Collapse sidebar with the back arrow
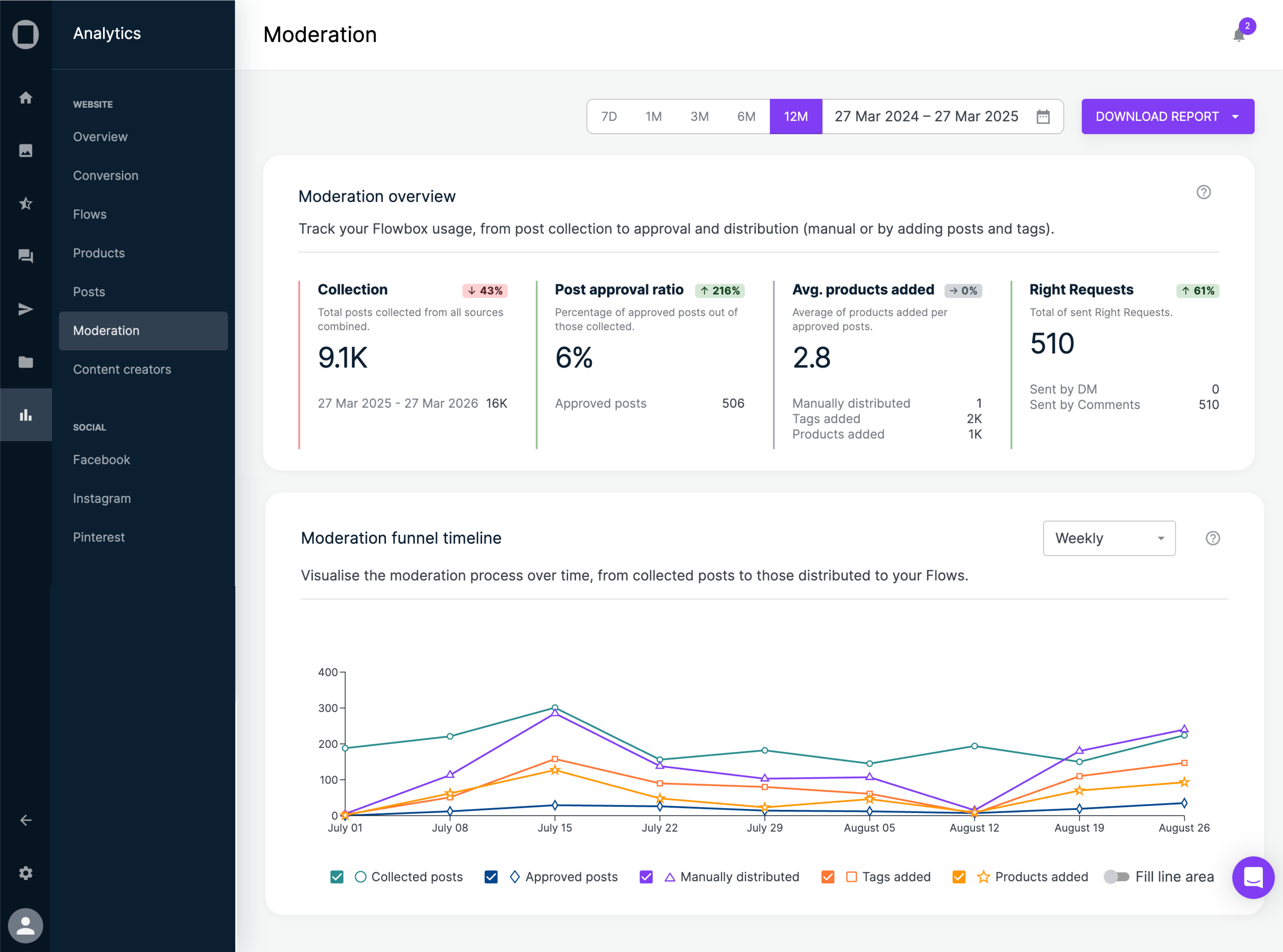 25,820
